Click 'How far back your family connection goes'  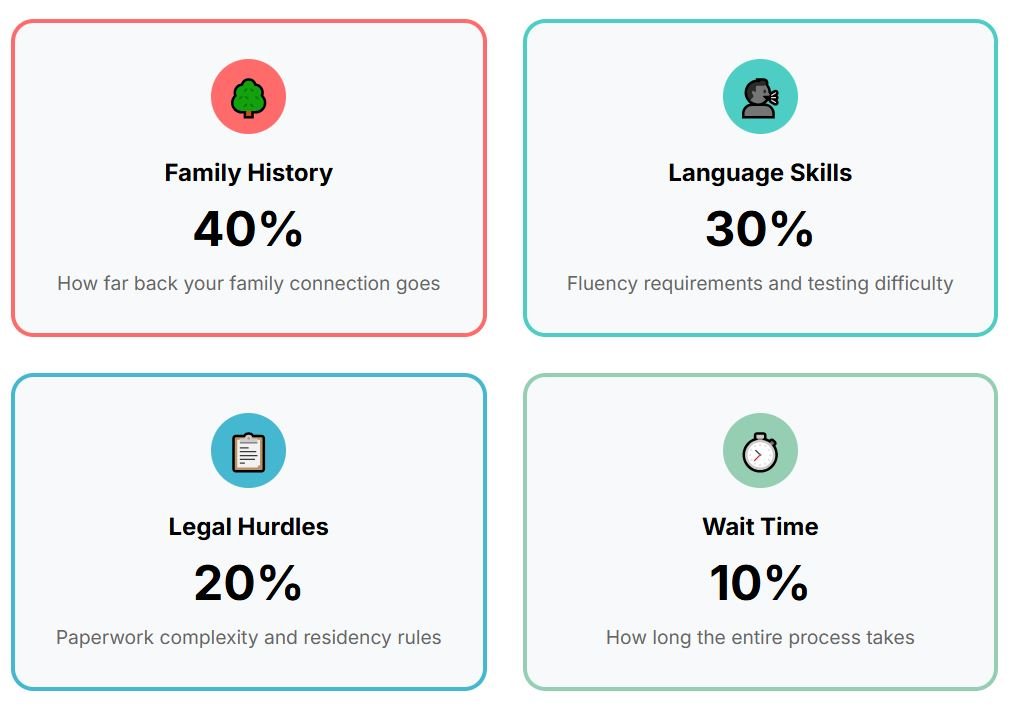point(248,284)
